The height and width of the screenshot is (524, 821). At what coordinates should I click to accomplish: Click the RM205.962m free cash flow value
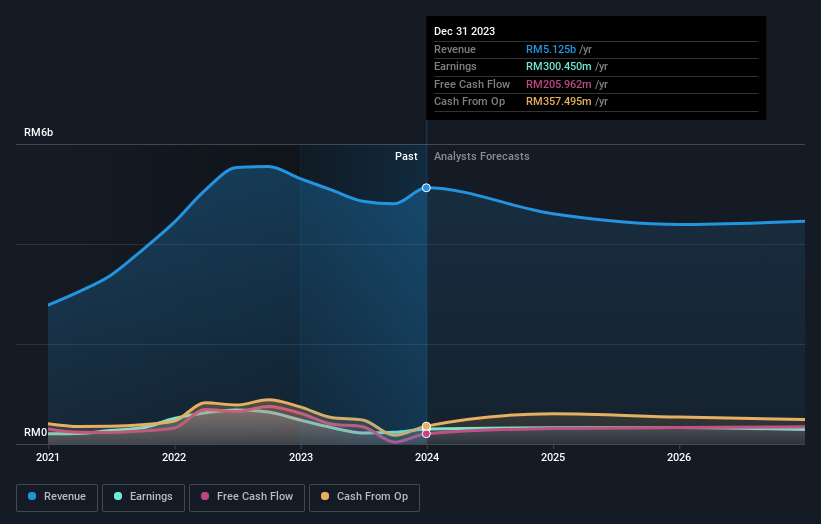coord(559,84)
